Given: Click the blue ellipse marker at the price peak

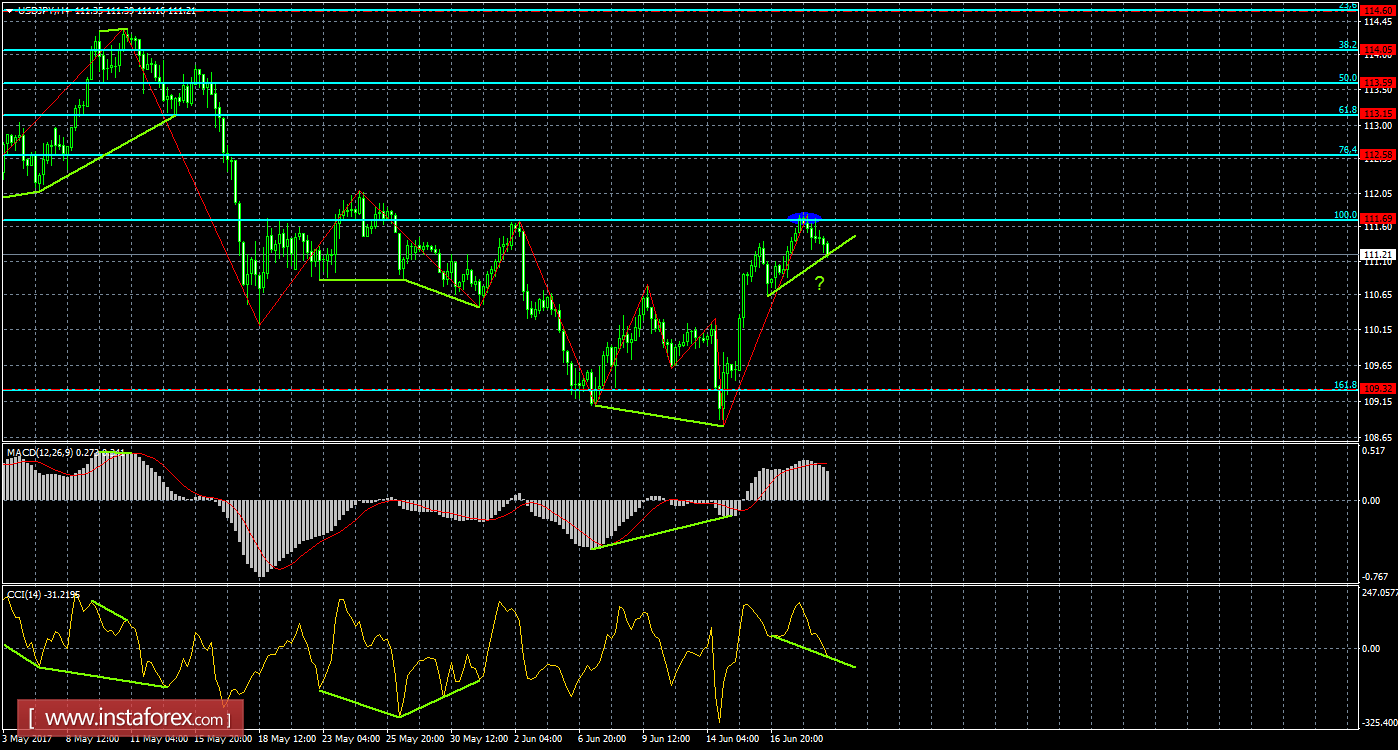Looking at the screenshot, I should pos(804,216).
